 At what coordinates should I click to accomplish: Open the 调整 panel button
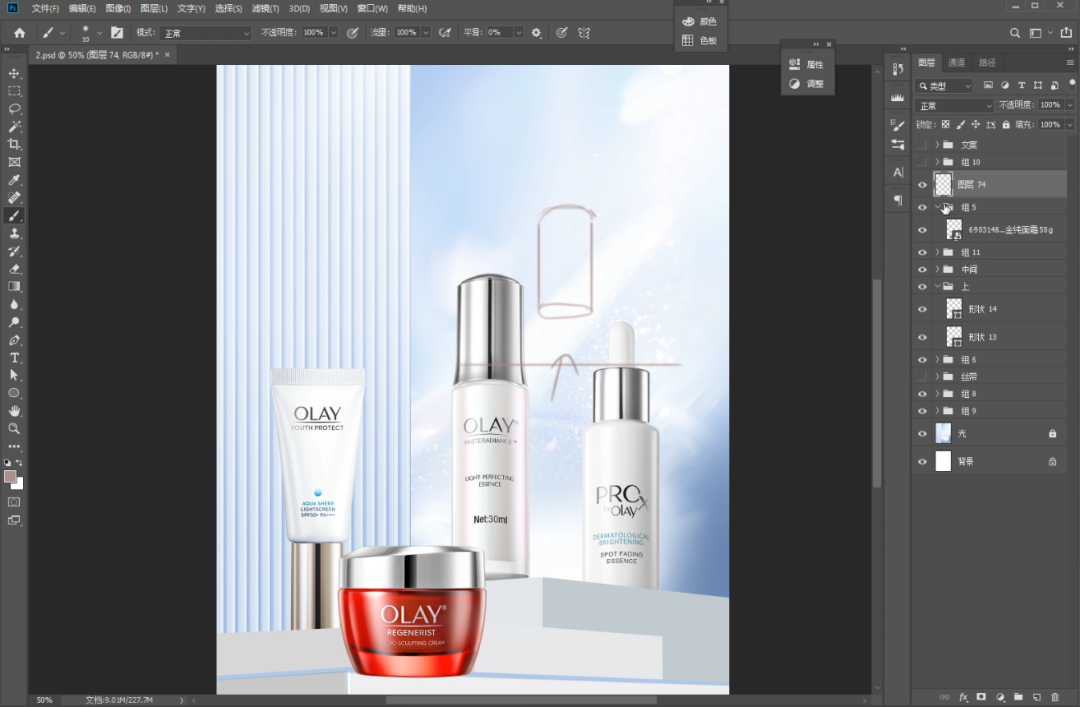coord(807,83)
